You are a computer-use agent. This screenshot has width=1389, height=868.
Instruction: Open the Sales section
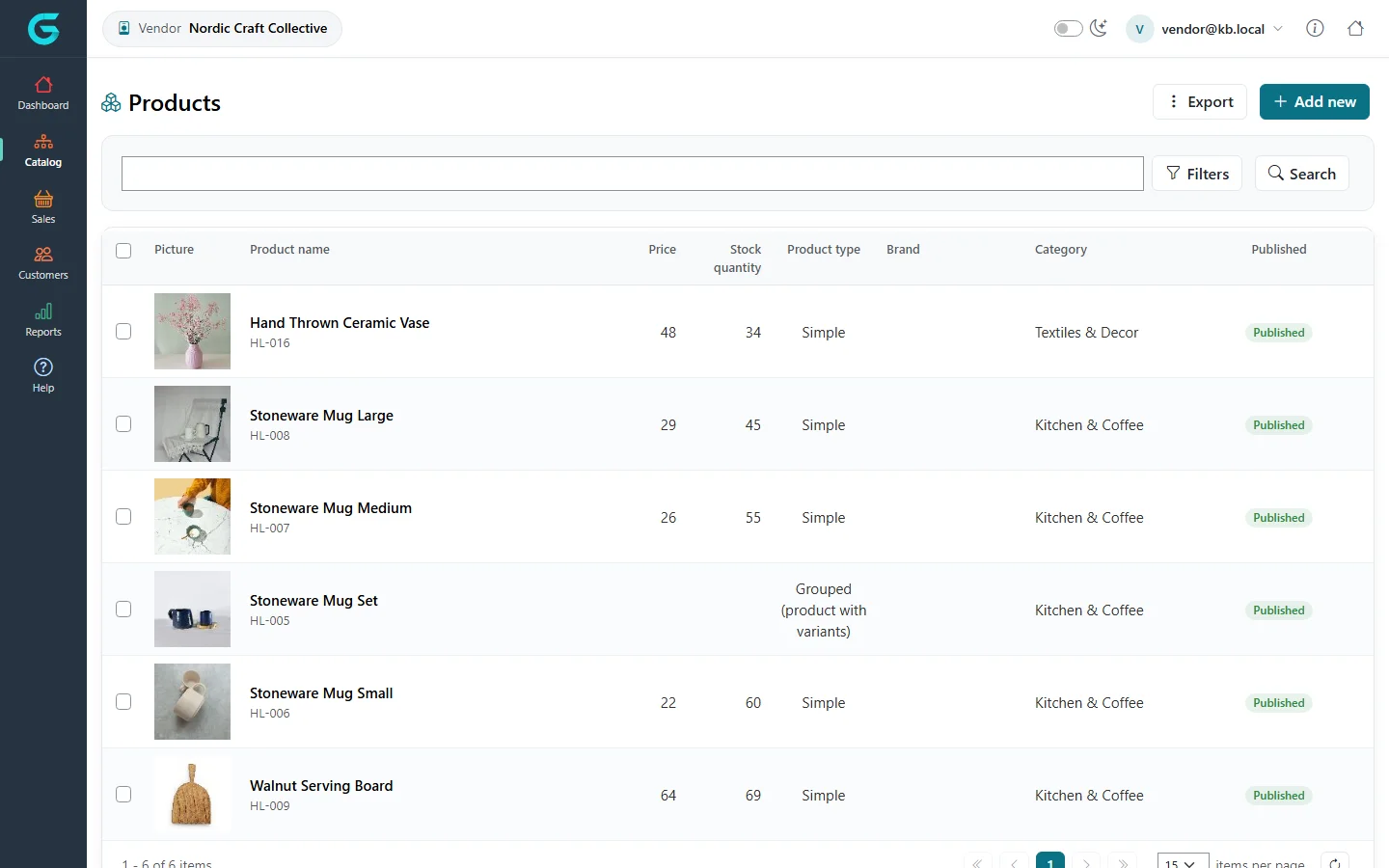[43, 207]
